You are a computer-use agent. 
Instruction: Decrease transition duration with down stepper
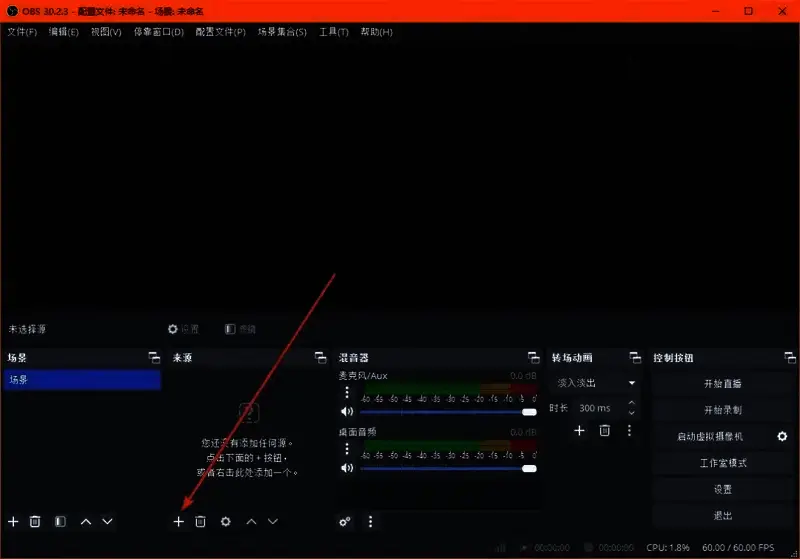(x=632, y=413)
